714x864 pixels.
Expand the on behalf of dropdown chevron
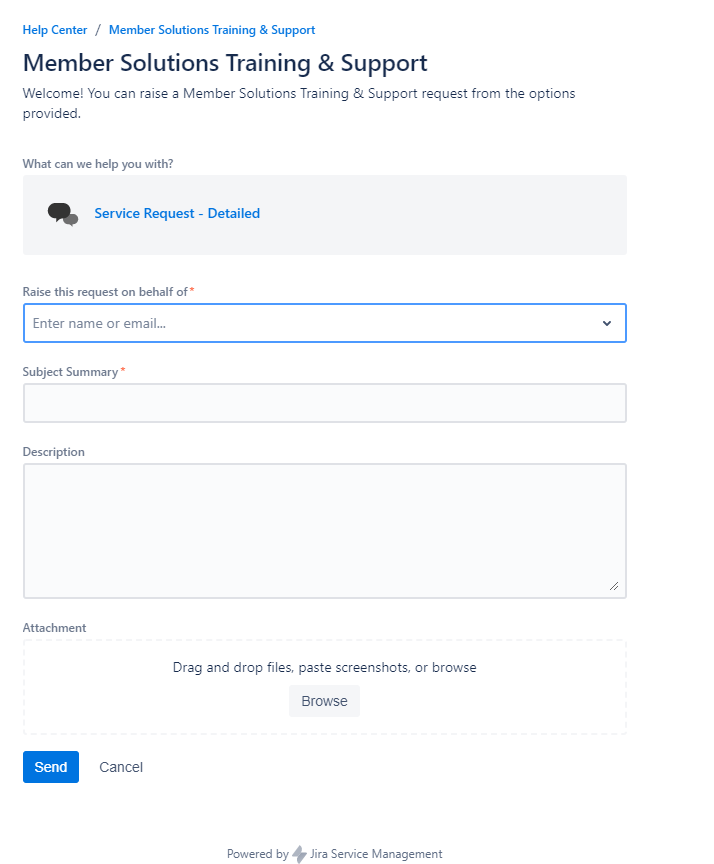tap(607, 323)
